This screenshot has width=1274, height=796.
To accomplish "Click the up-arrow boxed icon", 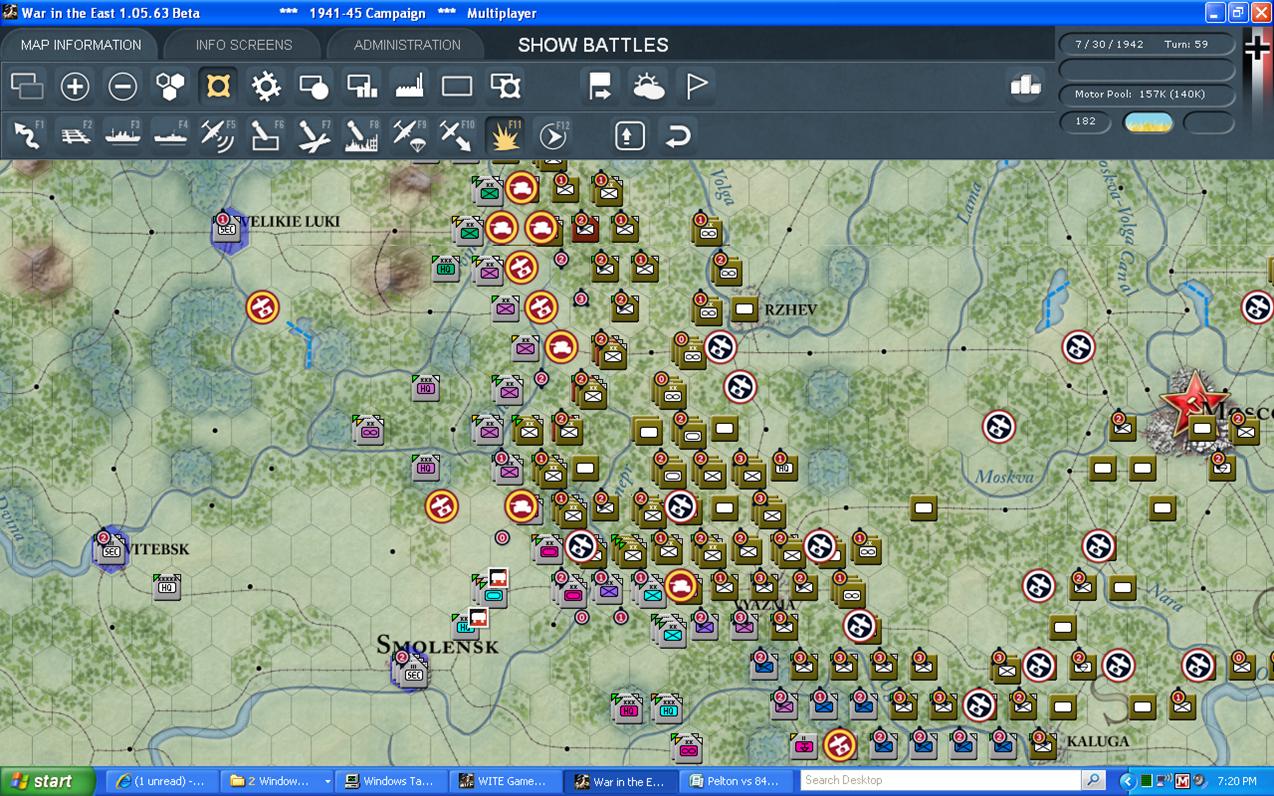I will click(x=629, y=135).
